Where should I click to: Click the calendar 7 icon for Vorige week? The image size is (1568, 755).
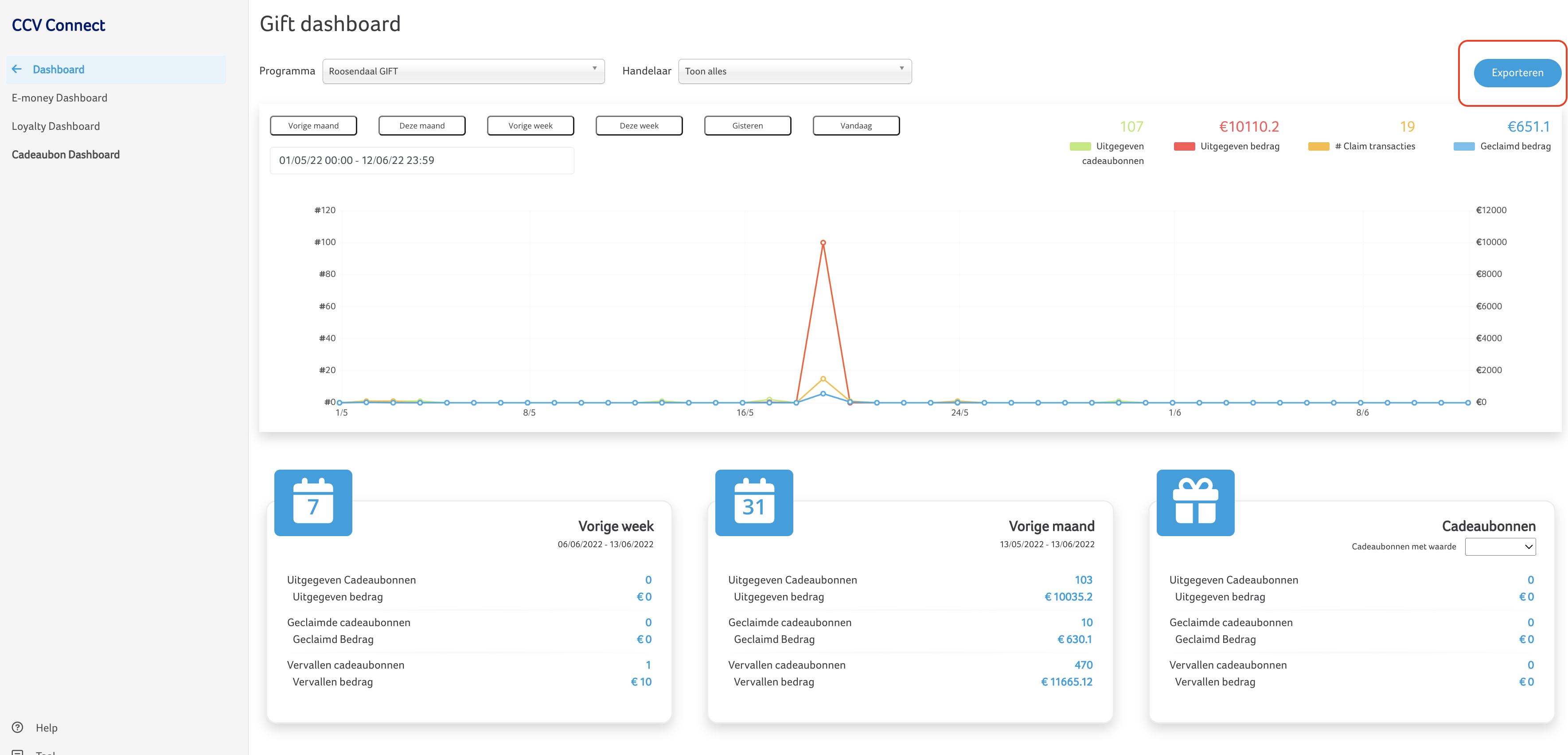click(313, 502)
